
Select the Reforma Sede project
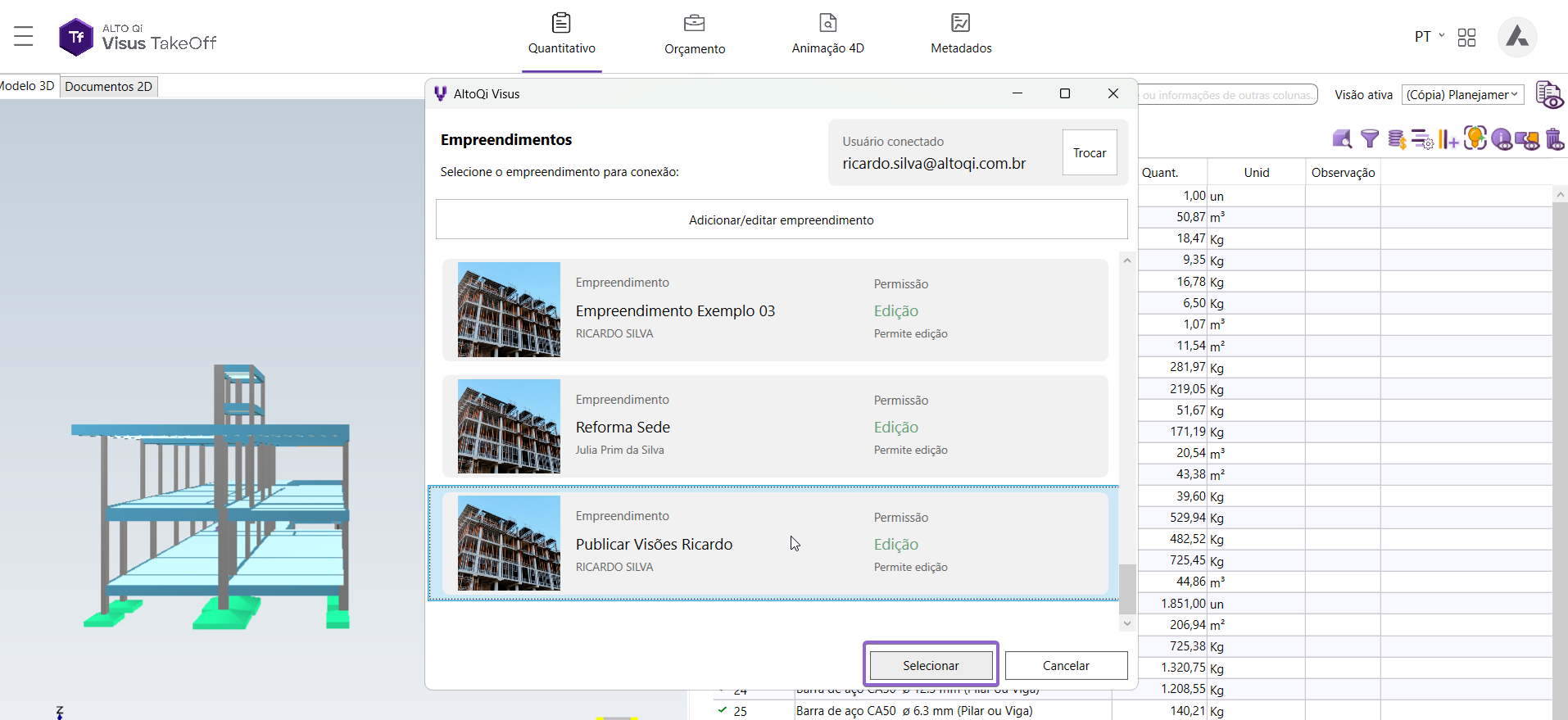click(775, 426)
